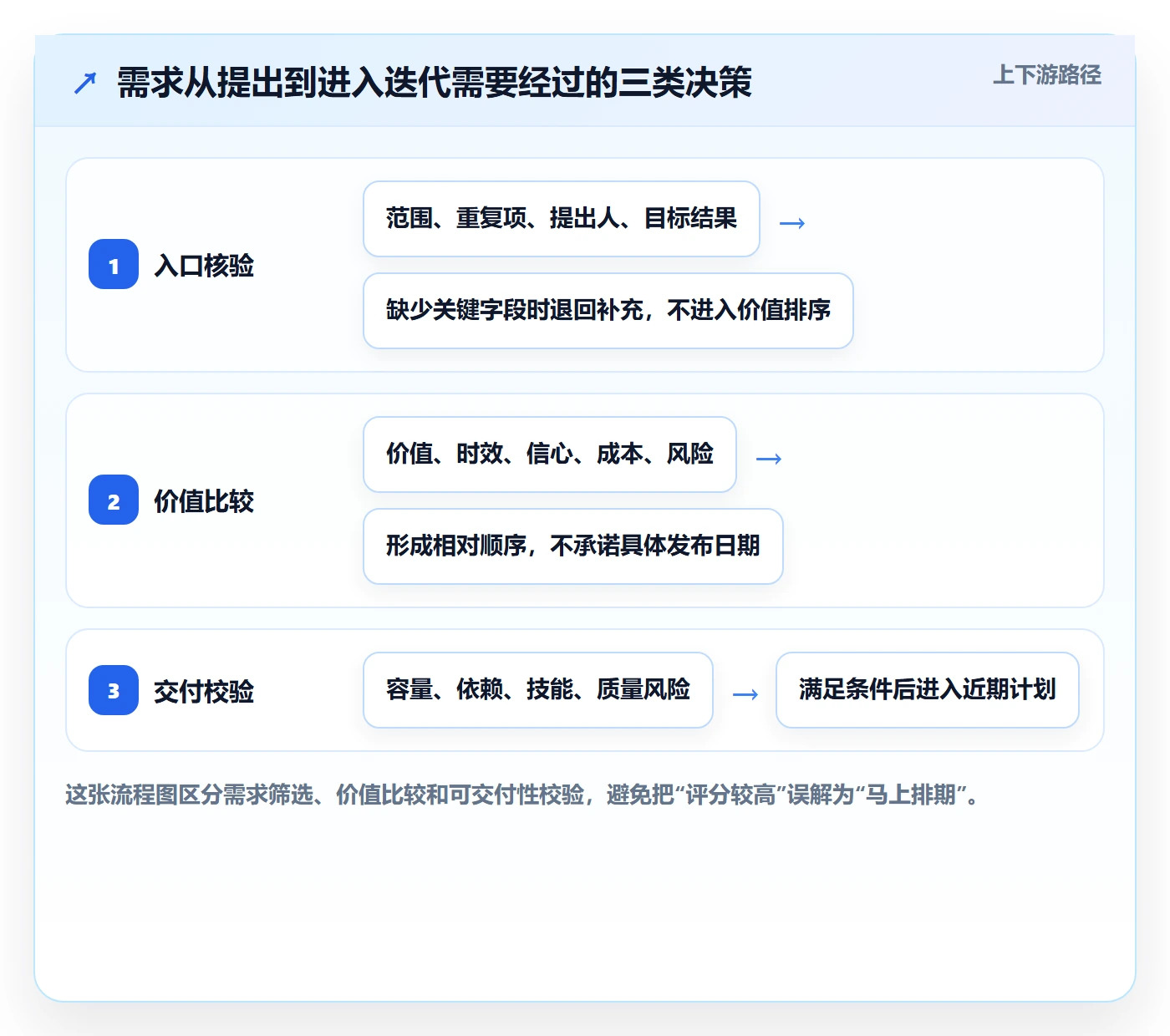The image size is (1170, 1036).
Task: Click the arrow after 范围、重复项、提出人、目标结果
Action: click(x=792, y=223)
